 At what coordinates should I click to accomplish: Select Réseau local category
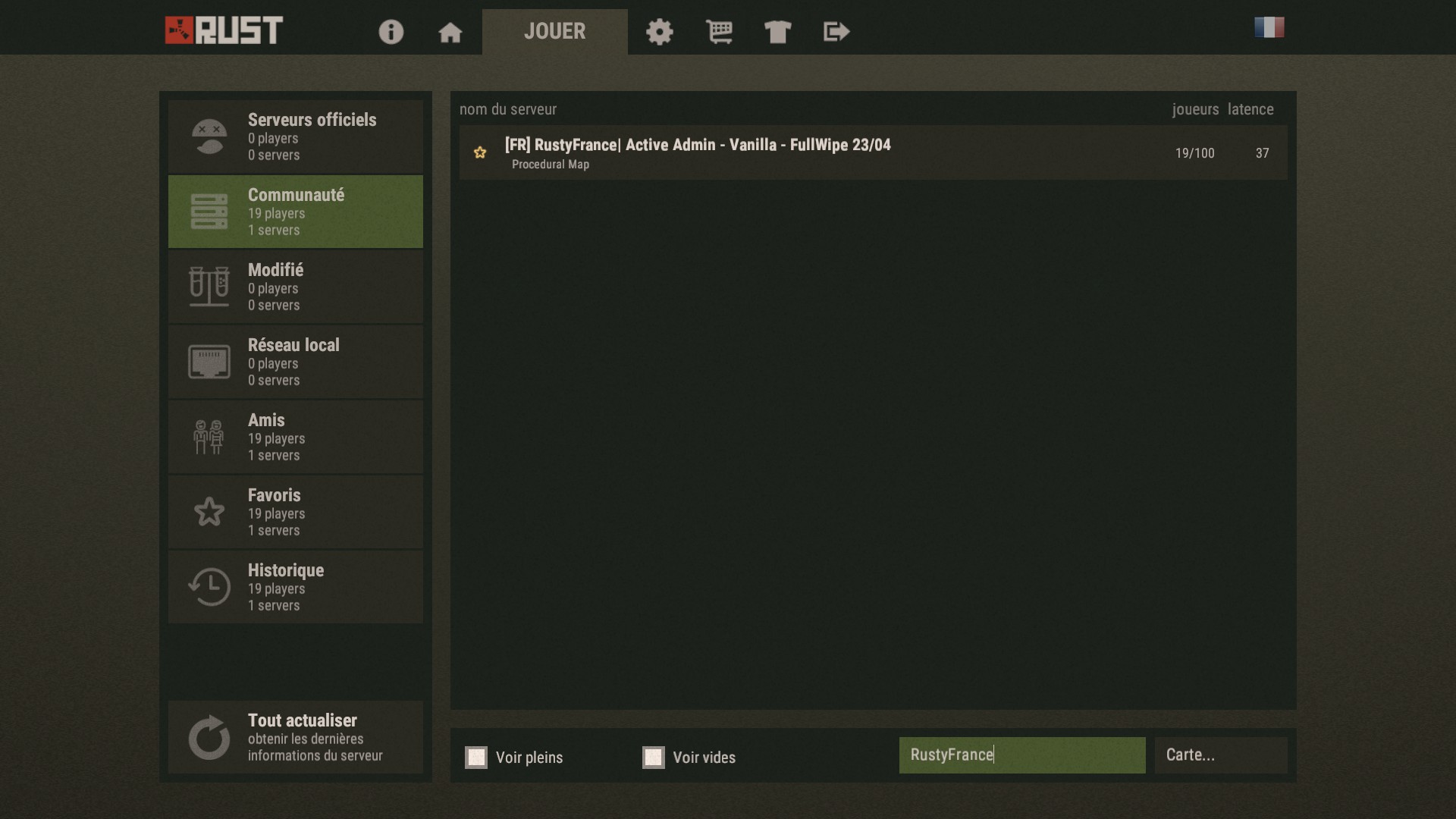click(x=296, y=362)
